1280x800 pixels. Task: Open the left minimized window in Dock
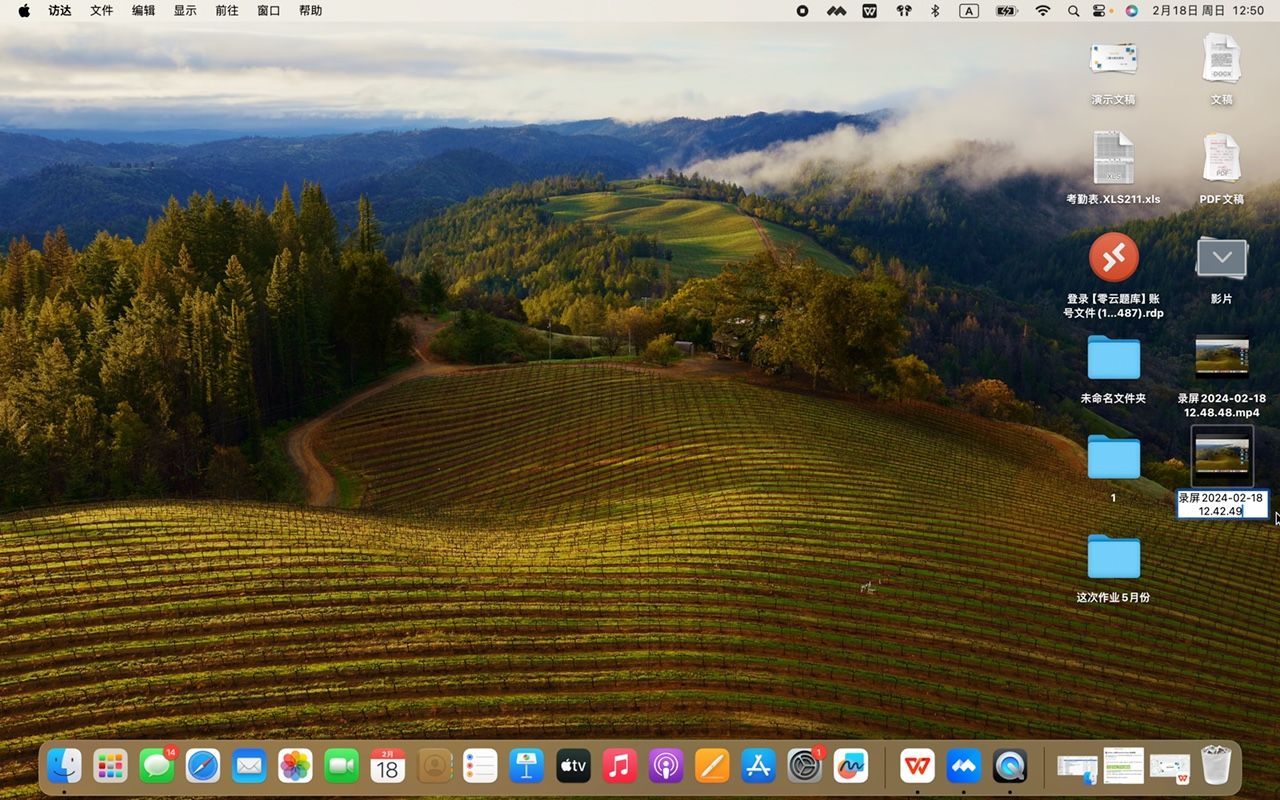coord(1077,767)
